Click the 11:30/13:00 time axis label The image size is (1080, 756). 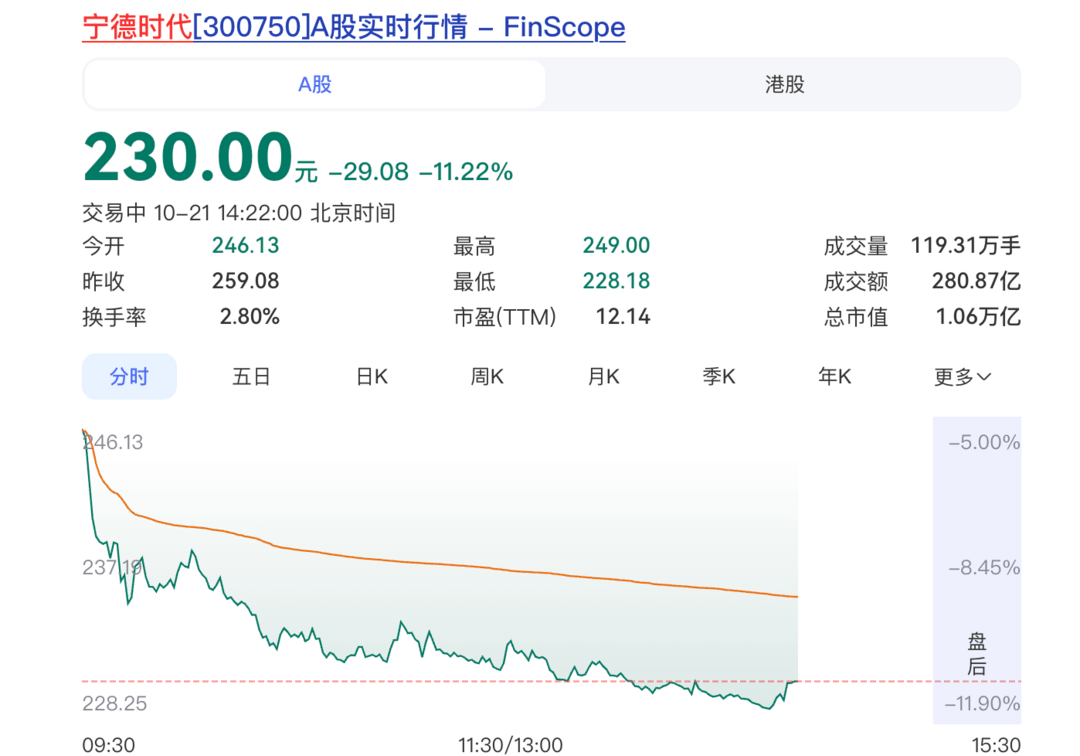pos(510,745)
